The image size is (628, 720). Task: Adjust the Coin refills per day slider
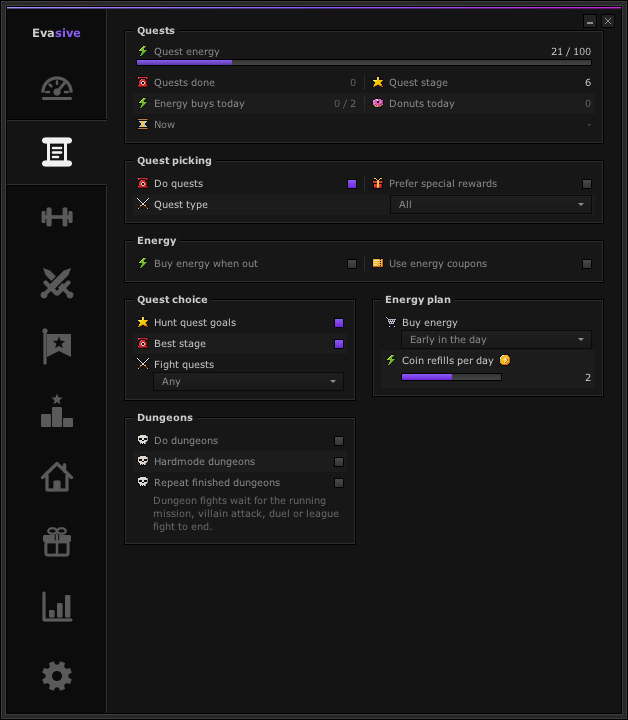point(451,377)
